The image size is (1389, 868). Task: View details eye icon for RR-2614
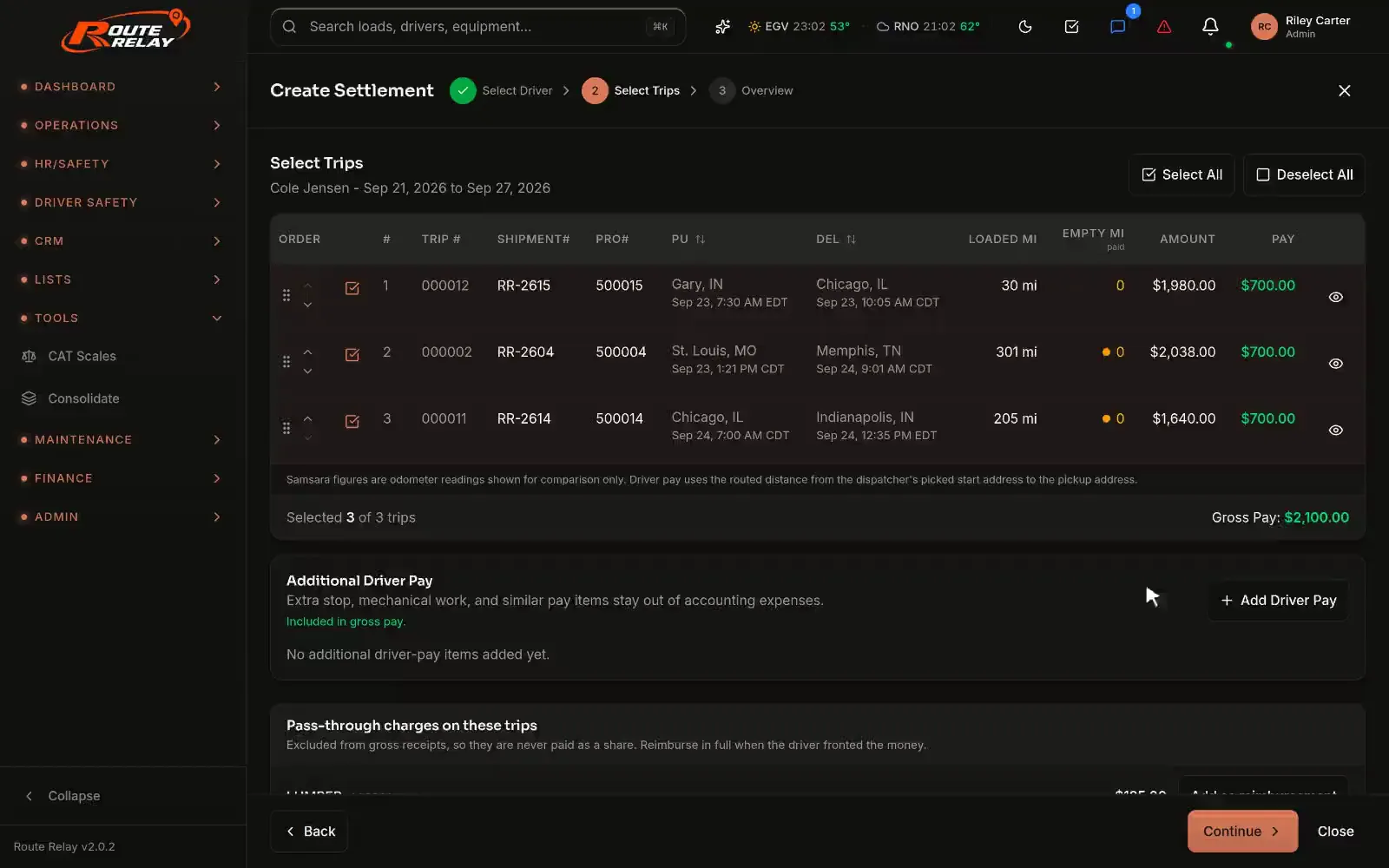point(1336,431)
